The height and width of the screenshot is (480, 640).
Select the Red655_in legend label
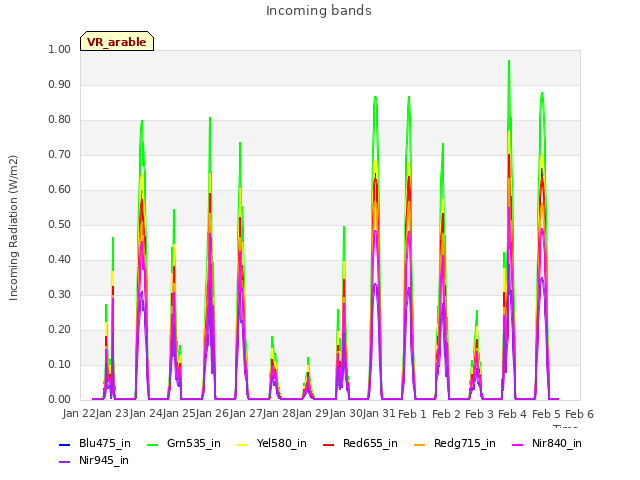click(x=370, y=444)
